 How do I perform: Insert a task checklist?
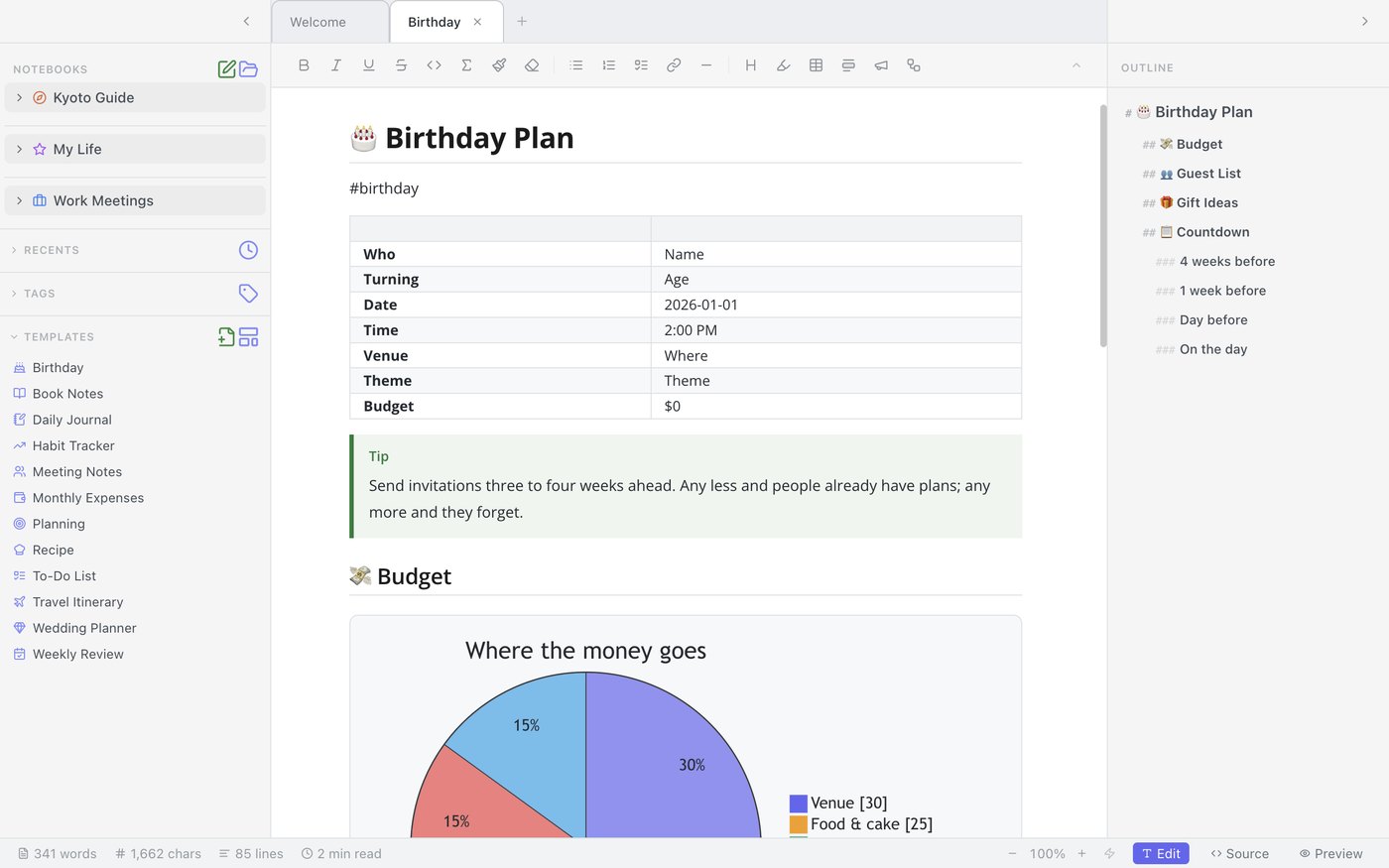(641, 65)
